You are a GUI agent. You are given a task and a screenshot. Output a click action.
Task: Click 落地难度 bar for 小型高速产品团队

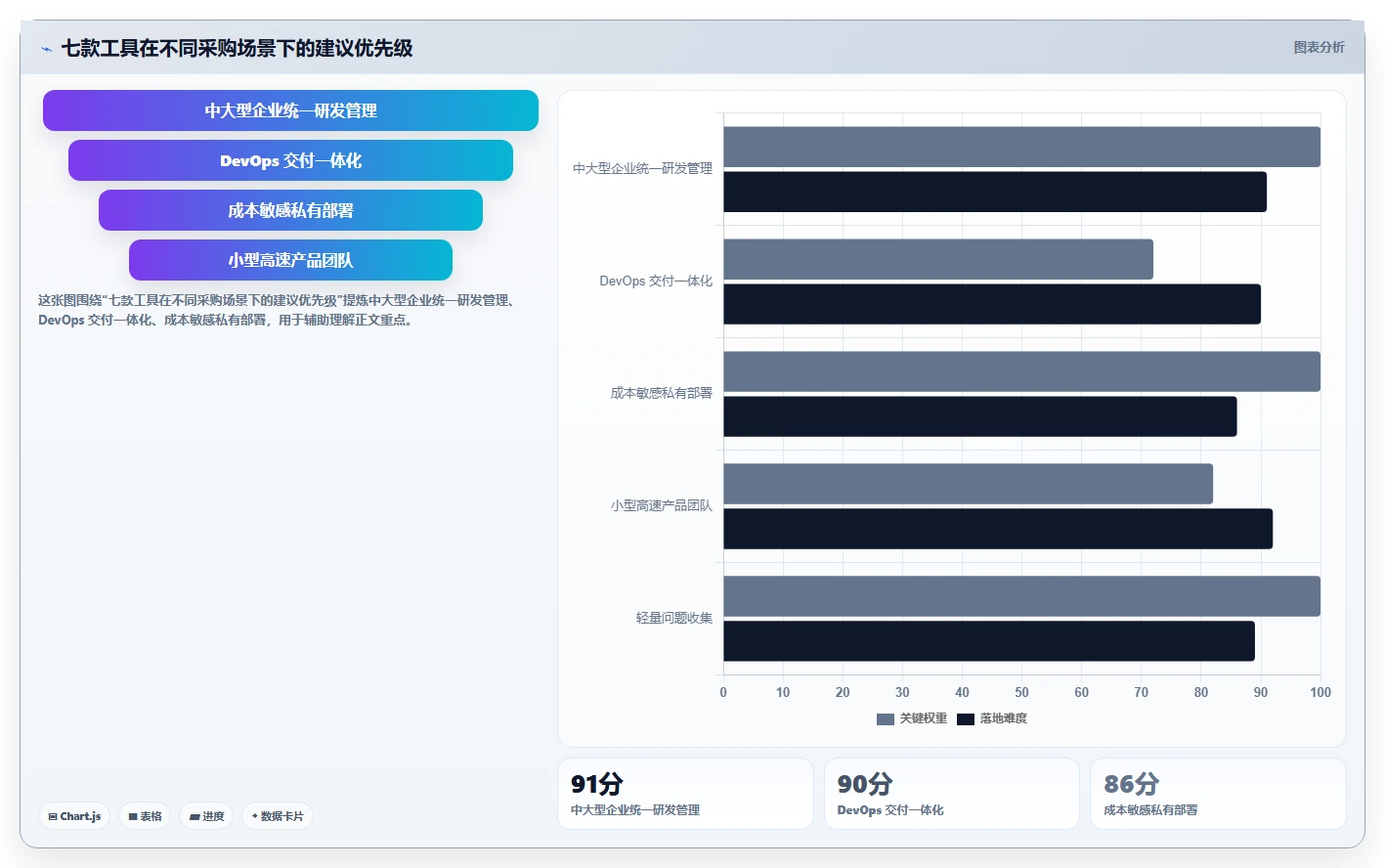998,529
